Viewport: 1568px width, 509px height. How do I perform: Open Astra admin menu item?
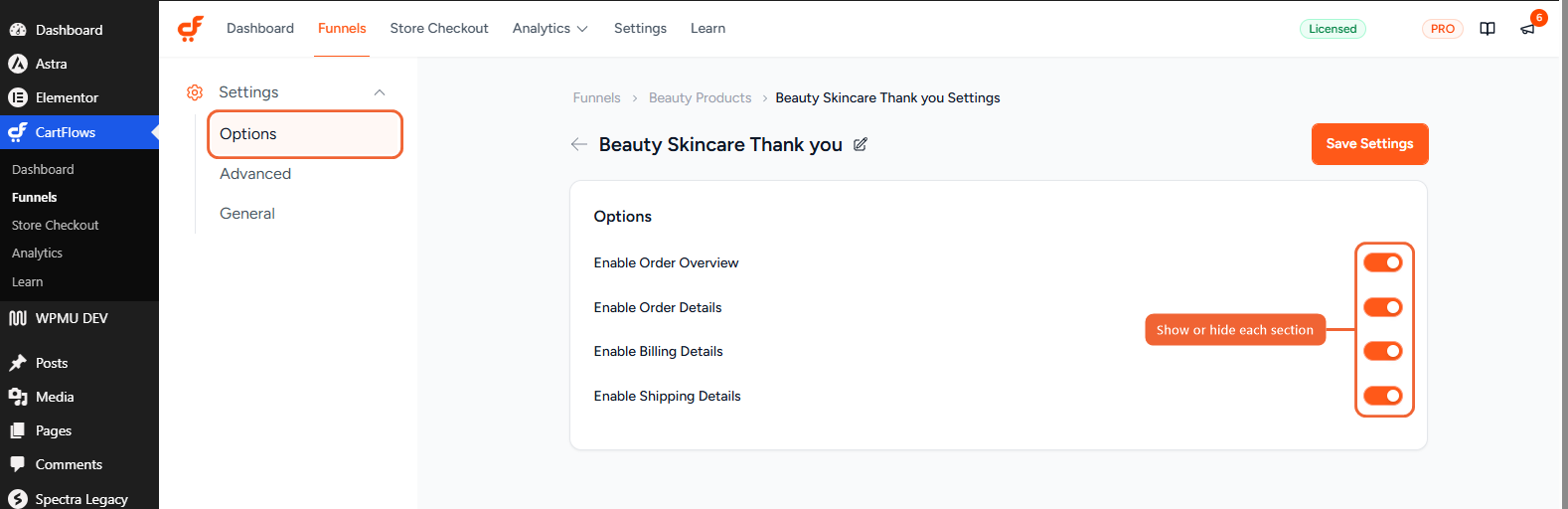79,64
